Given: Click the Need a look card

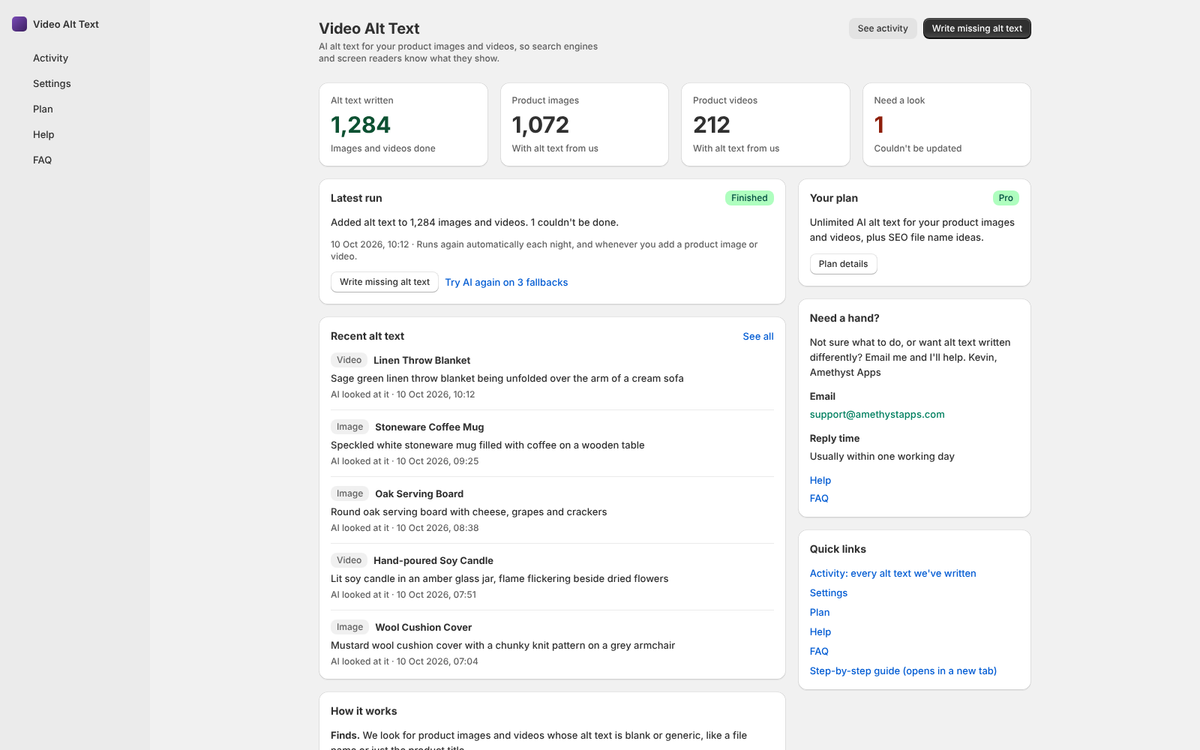Looking at the screenshot, I should click(946, 125).
